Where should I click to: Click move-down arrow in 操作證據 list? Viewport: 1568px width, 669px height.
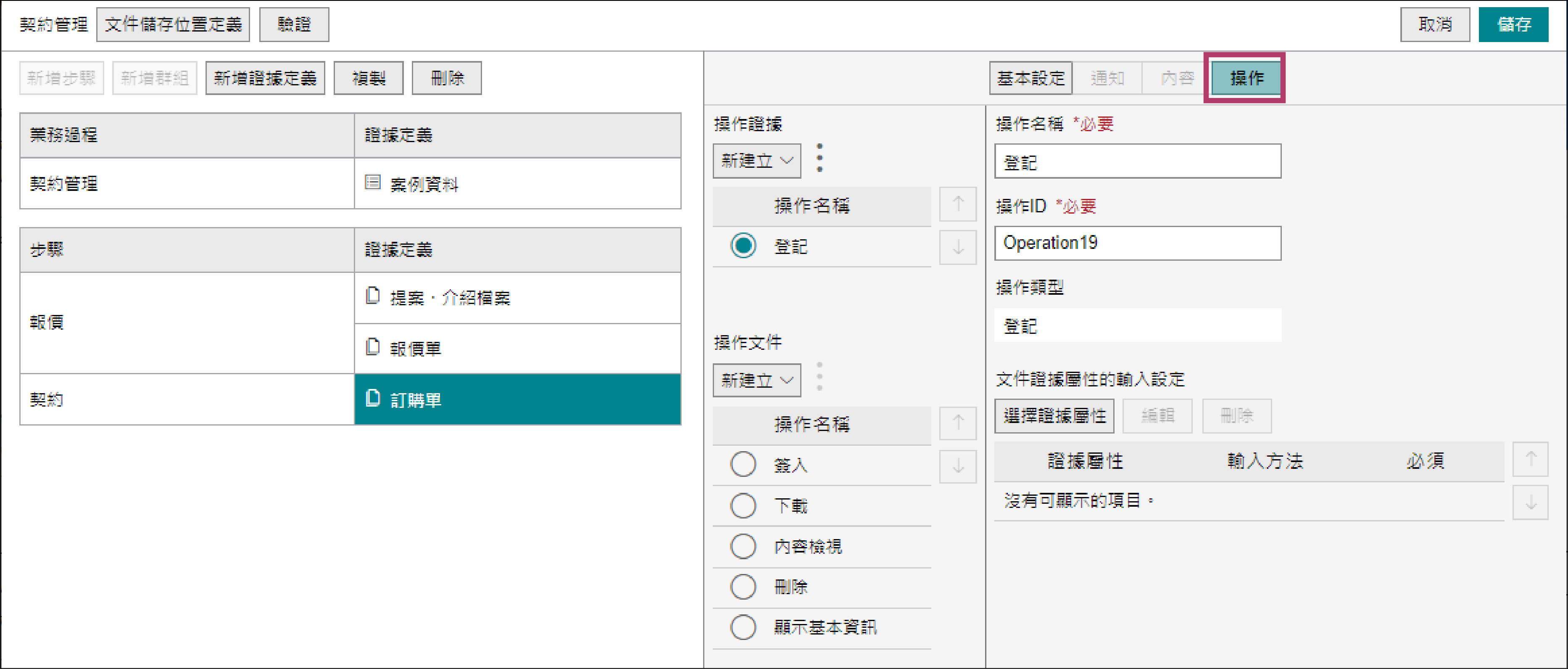(x=957, y=247)
